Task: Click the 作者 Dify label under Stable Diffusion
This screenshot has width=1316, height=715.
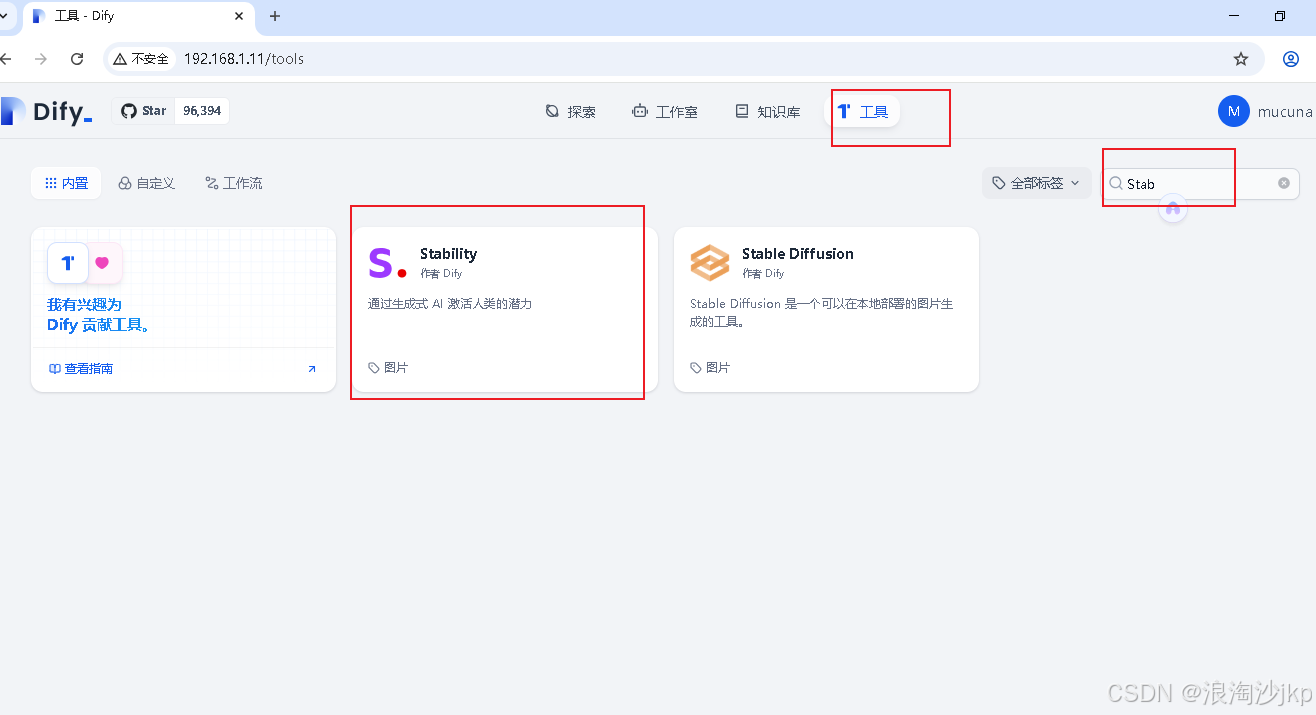Action: pyautogui.click(x=763, y=273)
